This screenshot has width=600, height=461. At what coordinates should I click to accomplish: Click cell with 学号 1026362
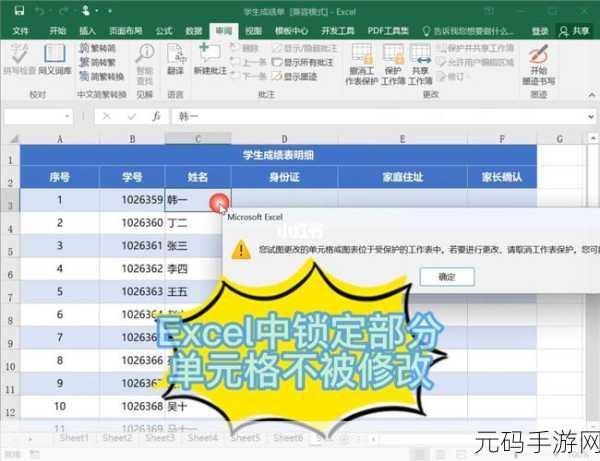click(x=132, y=269)
